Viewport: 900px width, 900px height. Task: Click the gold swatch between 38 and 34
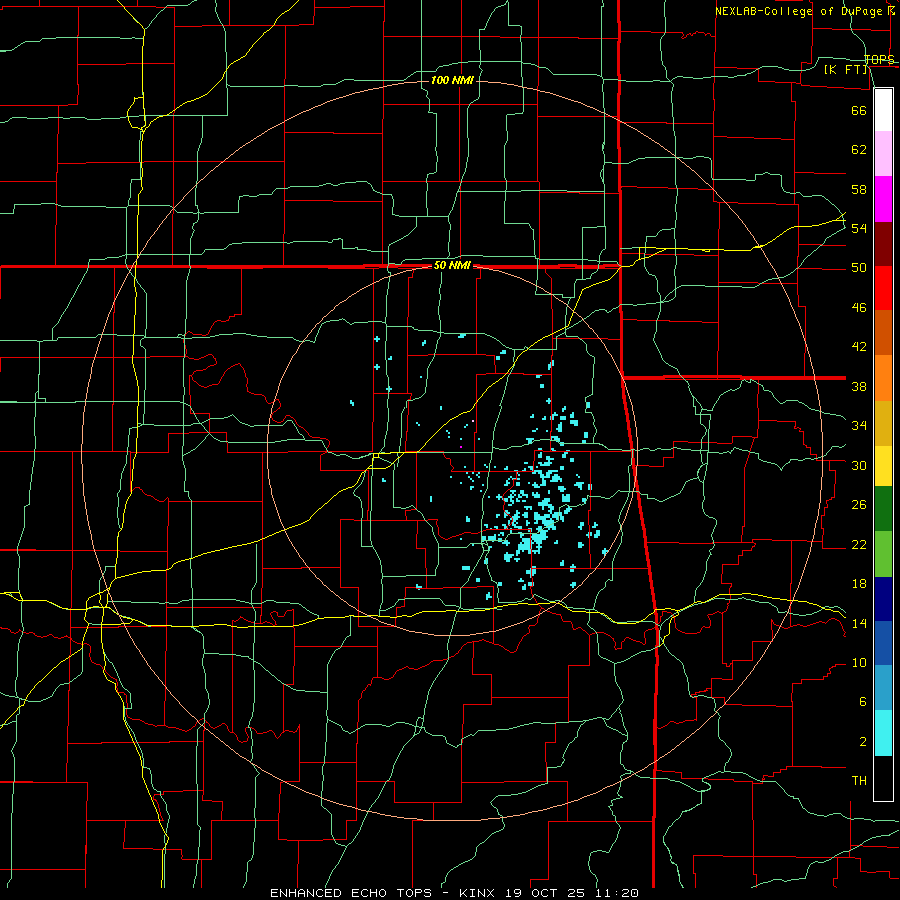(x=883, y=424)
